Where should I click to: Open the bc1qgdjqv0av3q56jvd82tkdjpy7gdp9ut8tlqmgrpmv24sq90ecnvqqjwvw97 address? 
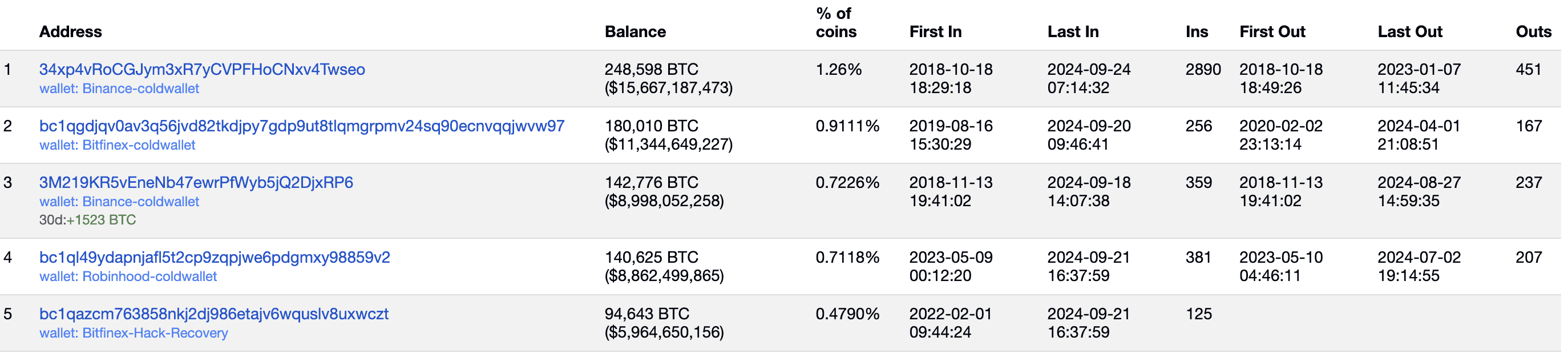click(x=301, y=126)
